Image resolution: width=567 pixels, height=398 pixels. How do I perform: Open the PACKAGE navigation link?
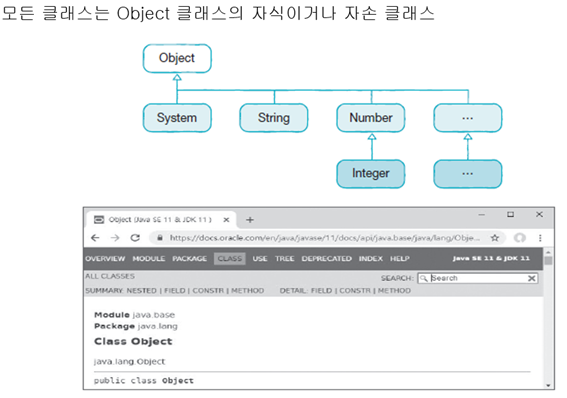(189, 258)
